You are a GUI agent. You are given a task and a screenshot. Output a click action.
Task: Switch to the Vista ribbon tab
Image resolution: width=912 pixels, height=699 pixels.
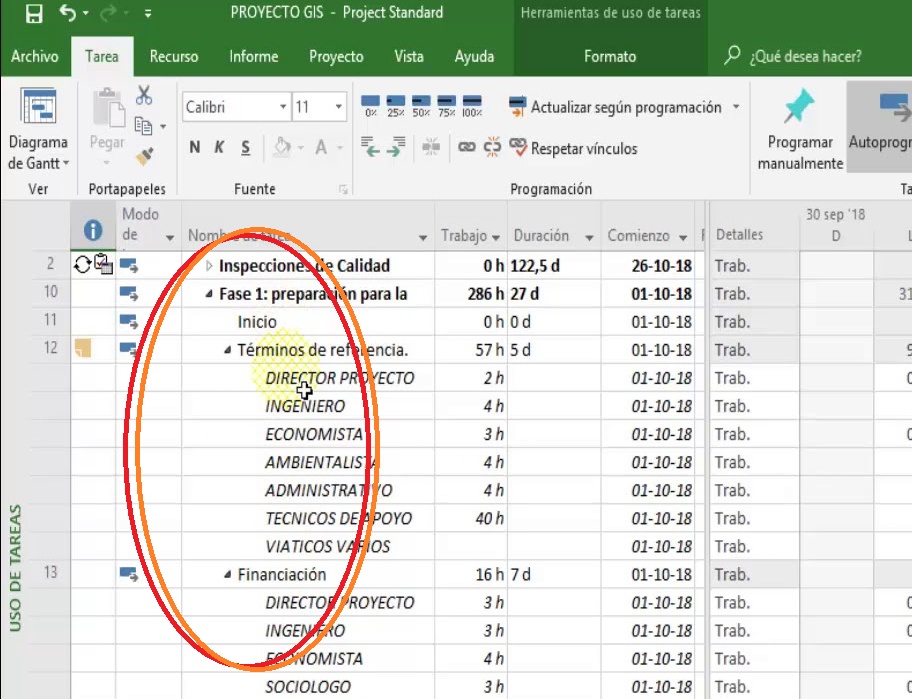click(x=408, y=56)
